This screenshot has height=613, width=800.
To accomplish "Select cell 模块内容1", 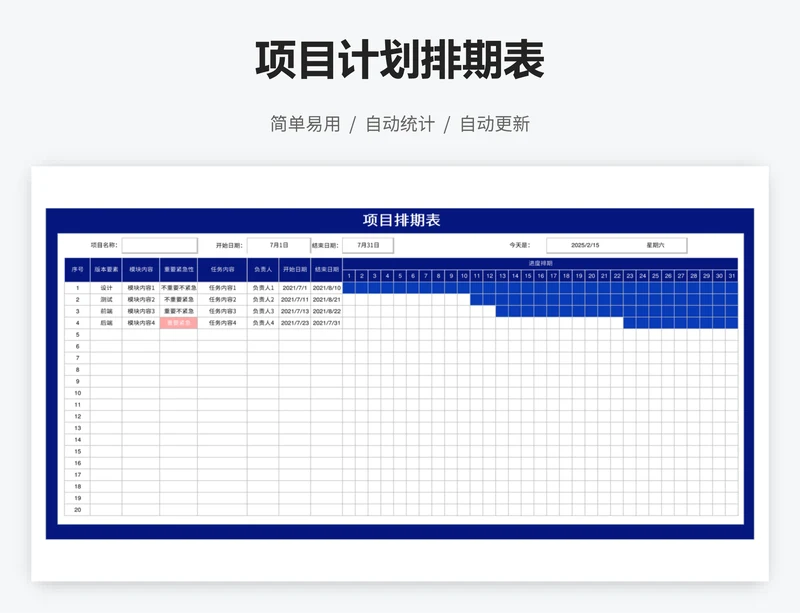I will (x=141, y=288).
